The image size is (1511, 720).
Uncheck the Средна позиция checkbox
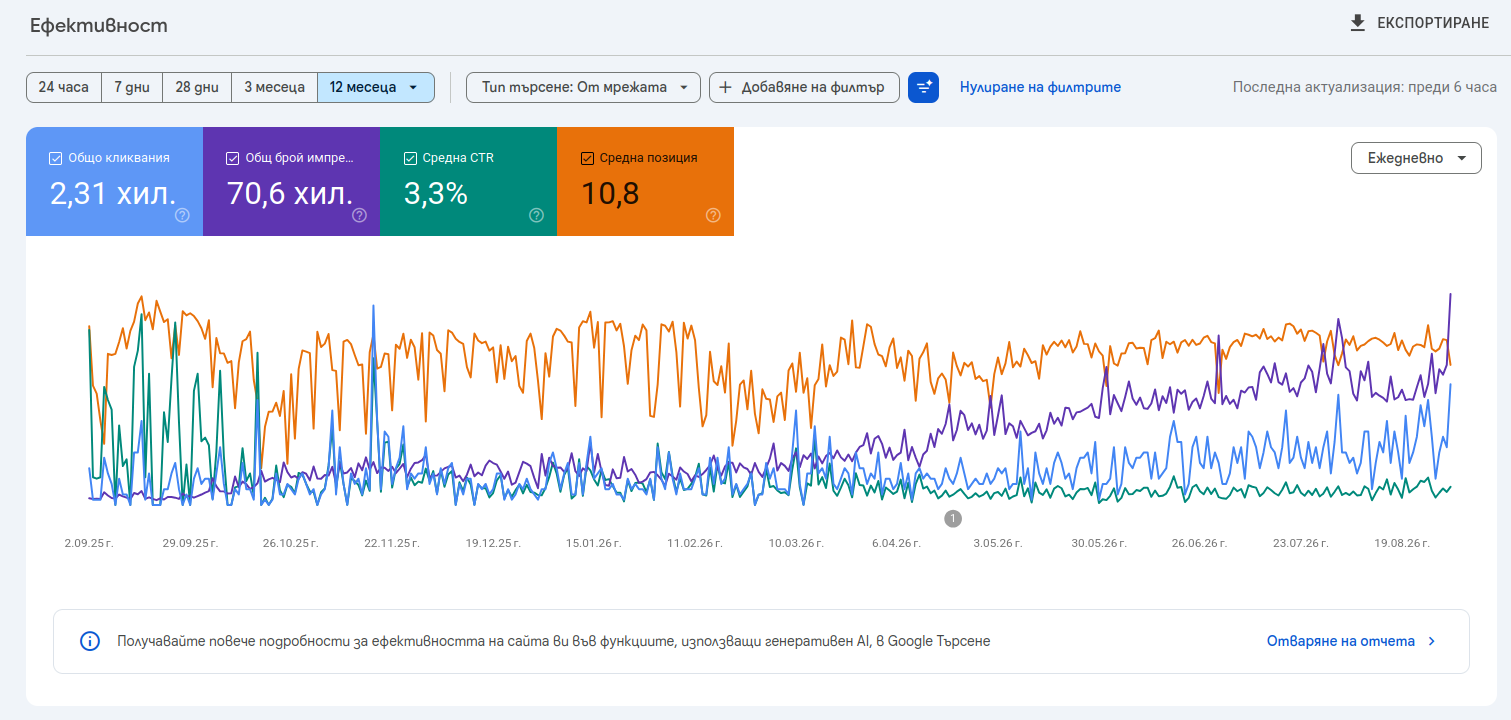587,158
